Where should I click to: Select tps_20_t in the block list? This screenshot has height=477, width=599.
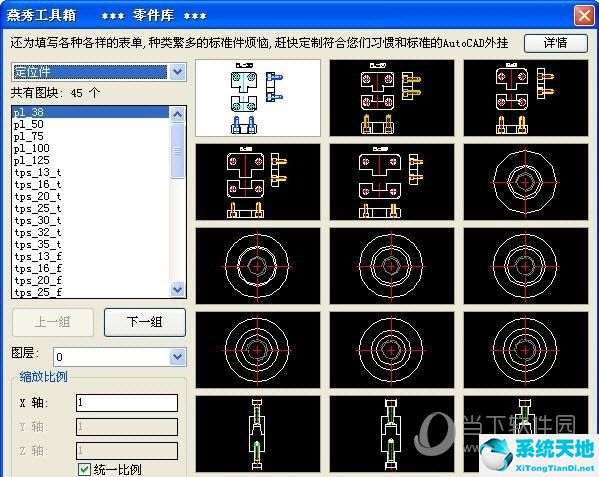point(91,196)
